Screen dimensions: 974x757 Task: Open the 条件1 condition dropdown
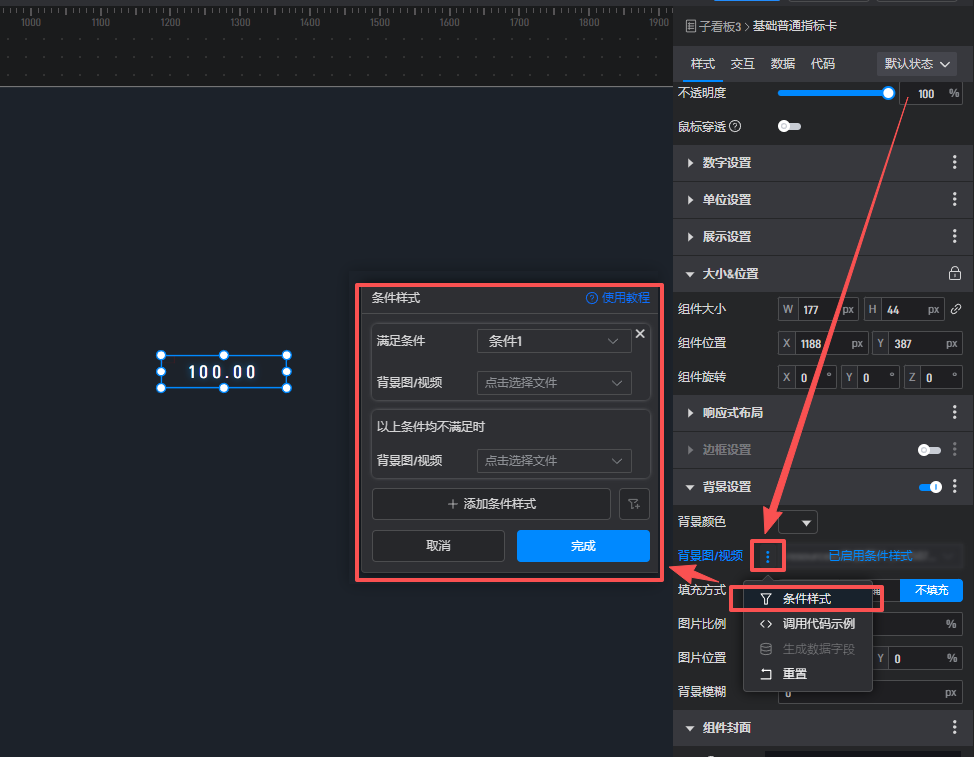click(554, 341)
